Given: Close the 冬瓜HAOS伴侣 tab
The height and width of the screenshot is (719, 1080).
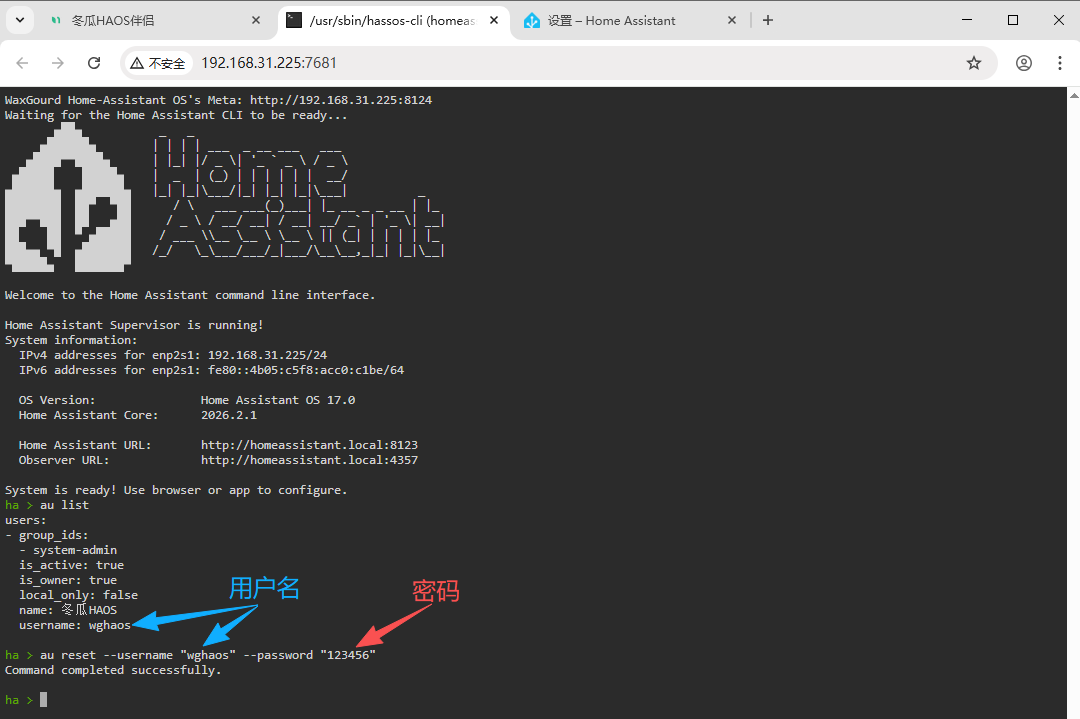Looking at the screenshot, I should [256, 21].
